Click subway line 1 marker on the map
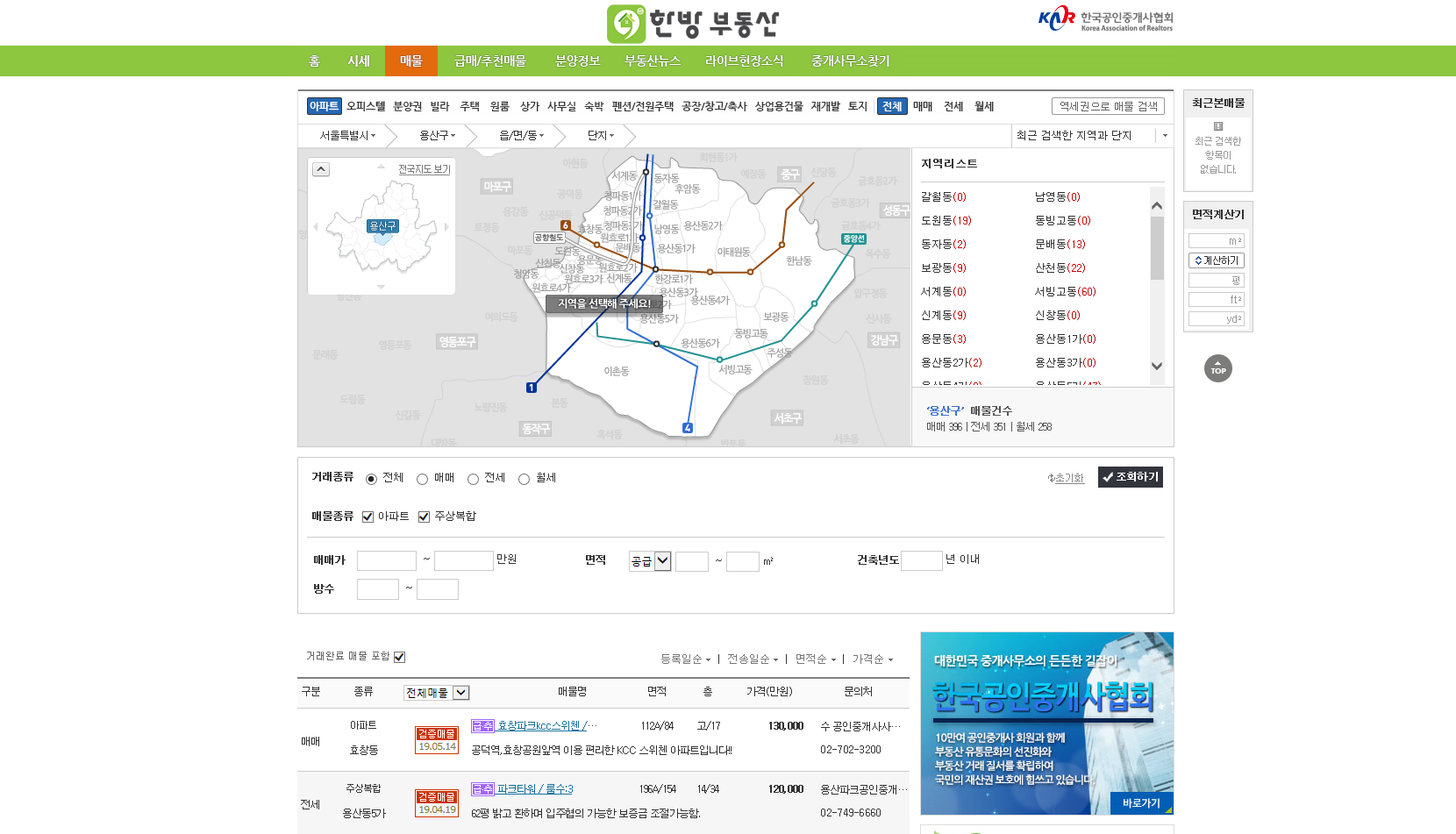This screenshot has width=1456, height=834. point(531,388)
